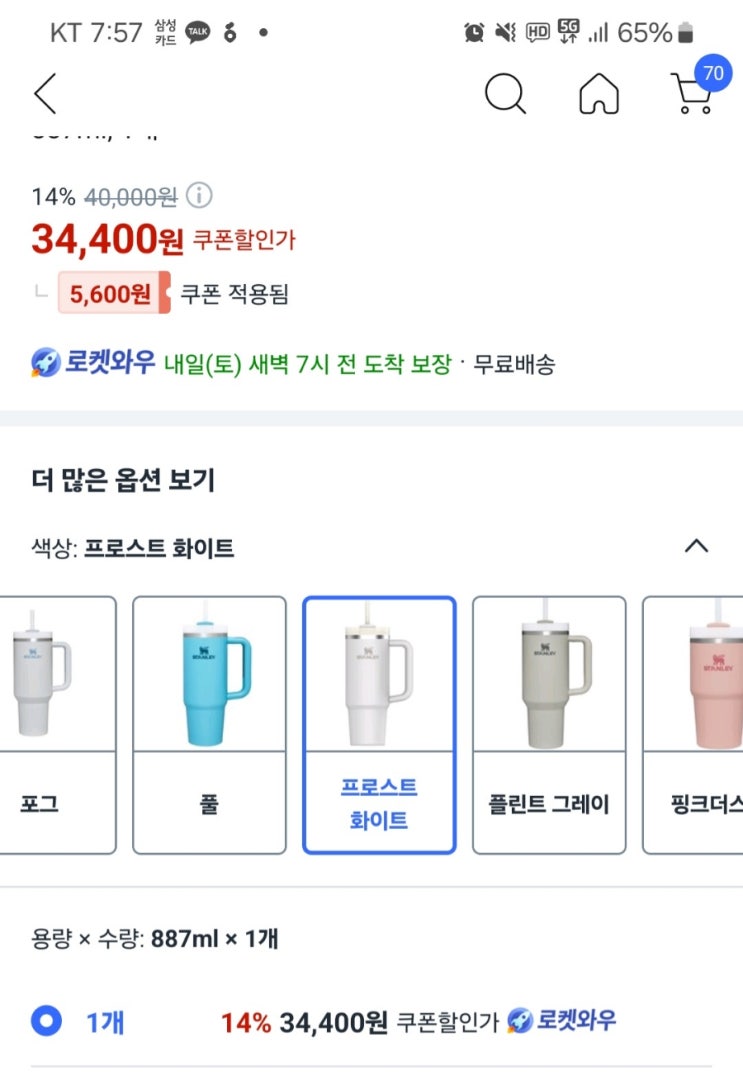Go to home via house icon
Viewport: 743px width, 1080px height.
pos(599,94)
